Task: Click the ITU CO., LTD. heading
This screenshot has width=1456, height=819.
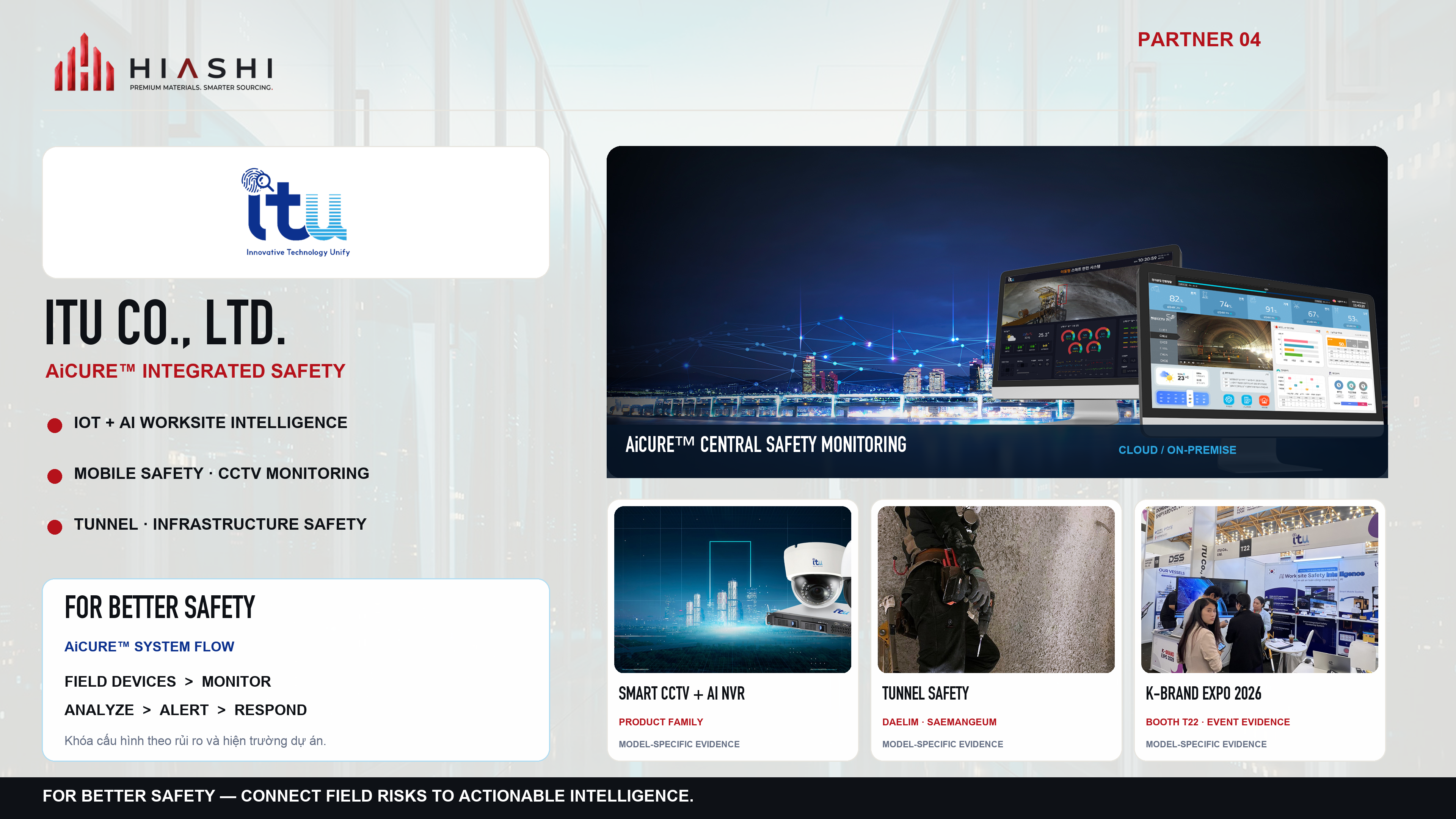Action: (x=166, y=322)
